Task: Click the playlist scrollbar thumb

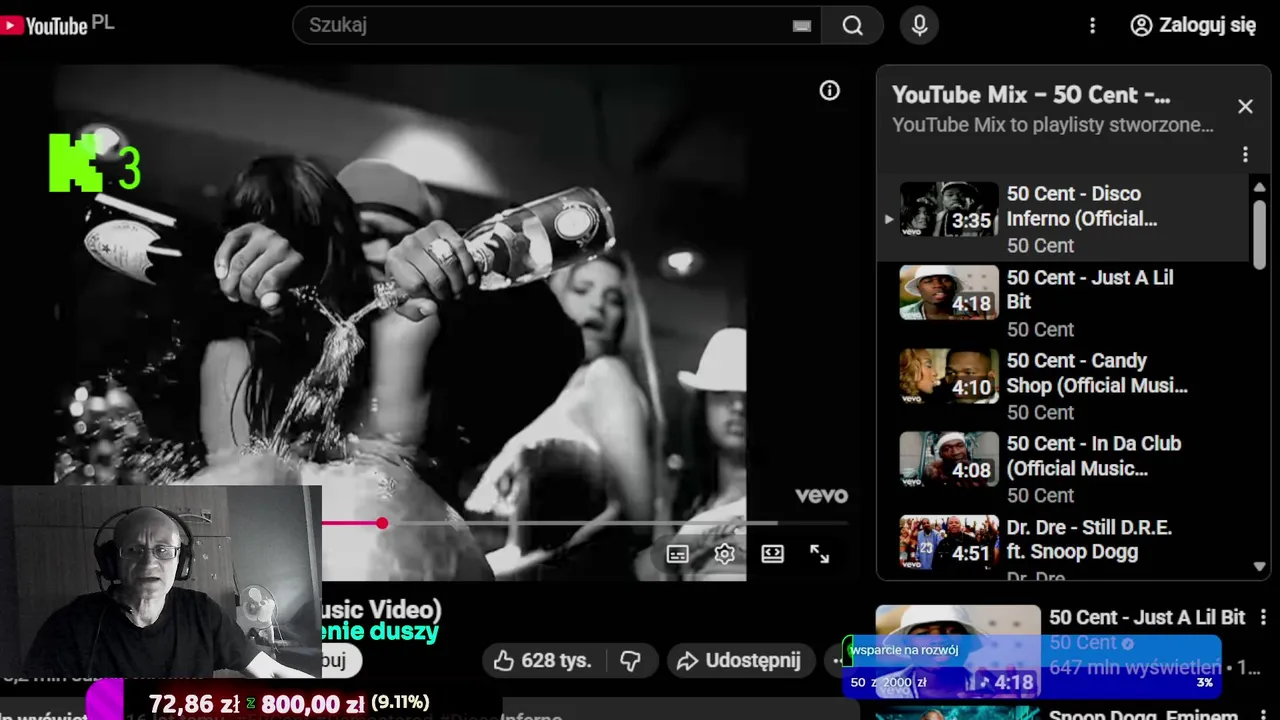Action: (x=1259, y=233)
